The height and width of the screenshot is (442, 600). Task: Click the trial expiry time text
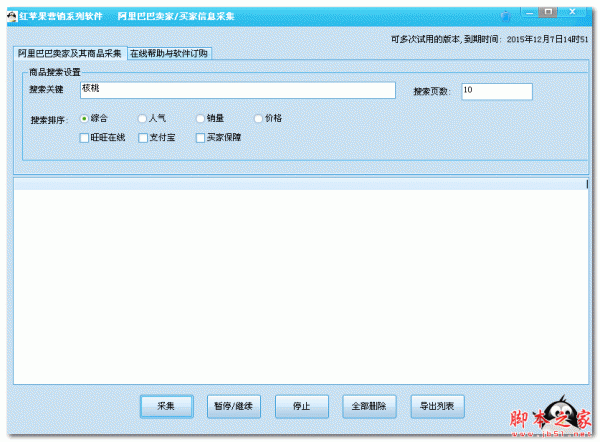tap(489, 39)
